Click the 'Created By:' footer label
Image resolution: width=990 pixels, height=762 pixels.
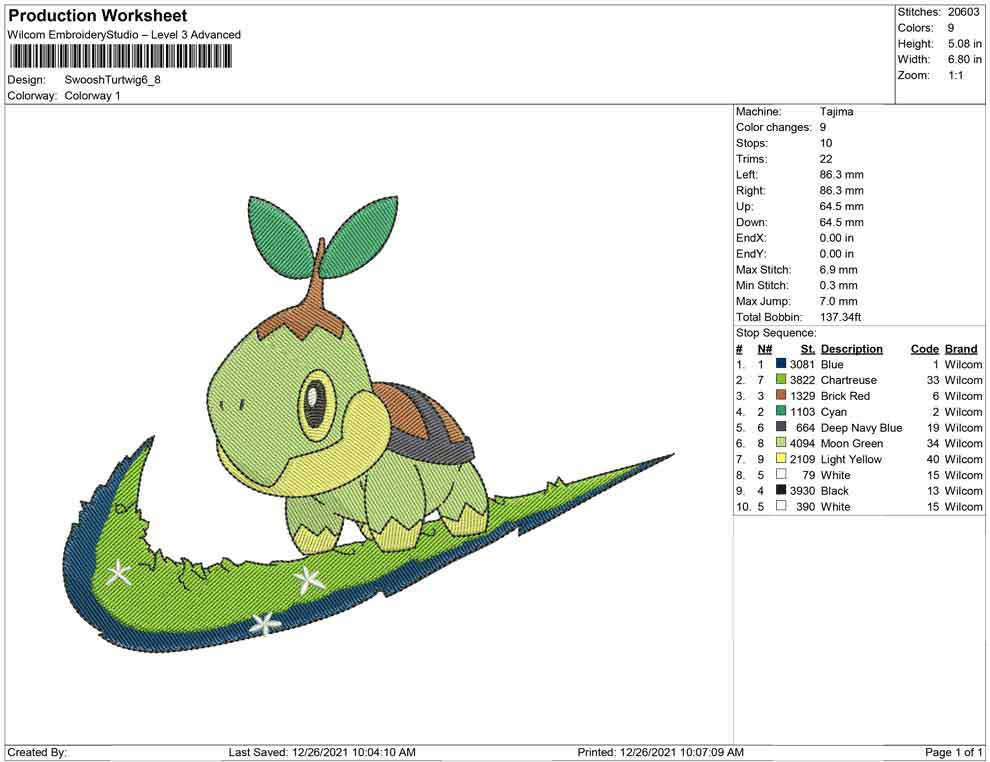click(37, 752)
